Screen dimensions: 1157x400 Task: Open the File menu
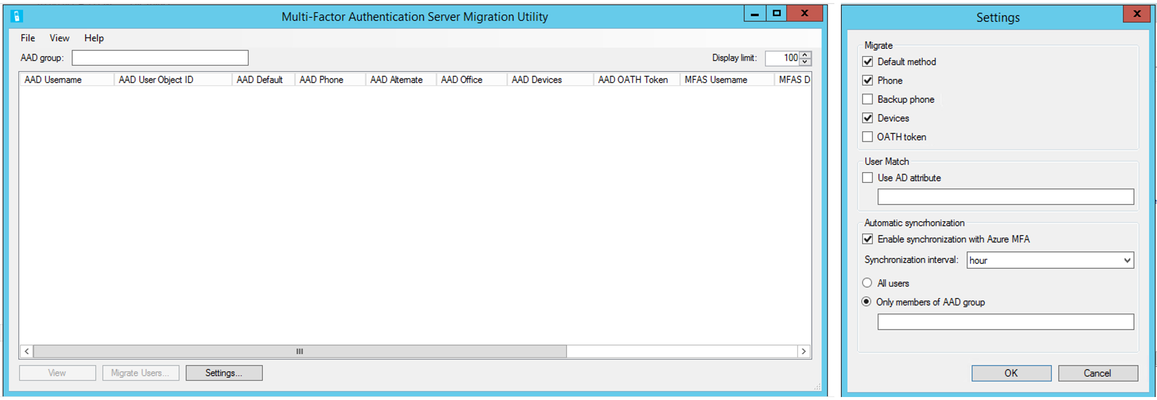coord(28,38)
